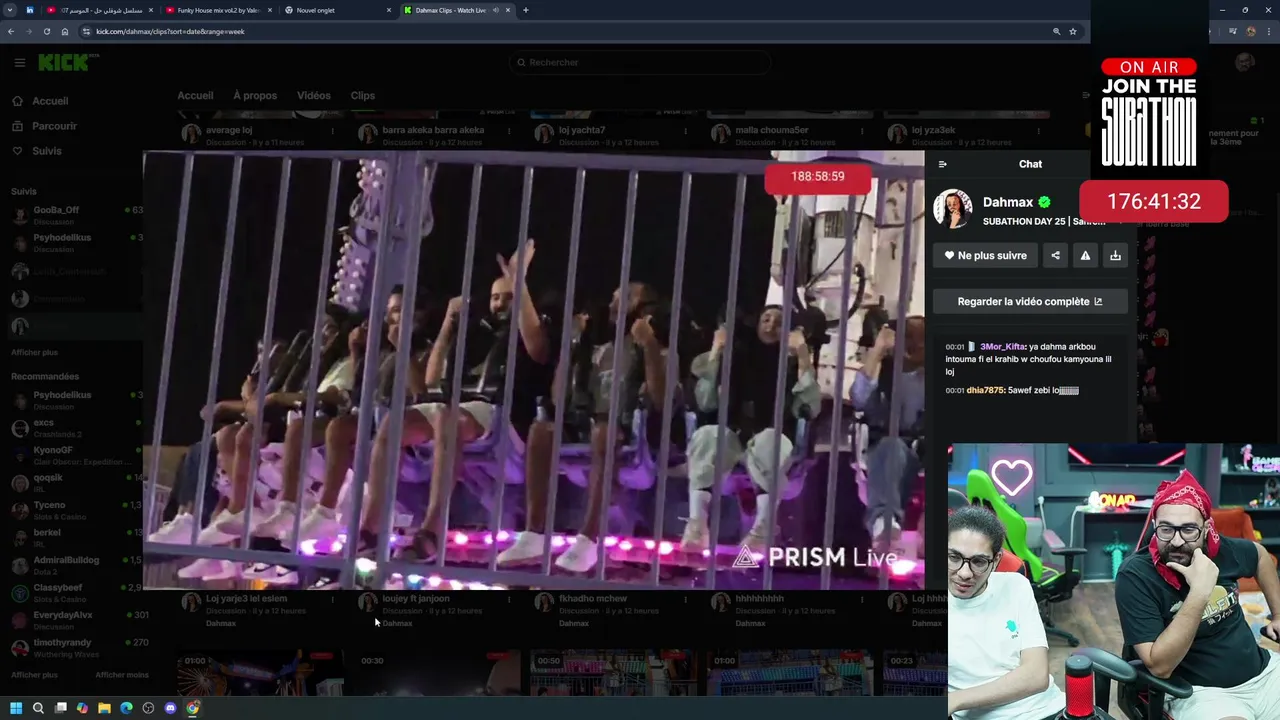Screen dimensions: 1280x720
Task: Open Suivis in the sidebar
Action: (x=47, y=151)
